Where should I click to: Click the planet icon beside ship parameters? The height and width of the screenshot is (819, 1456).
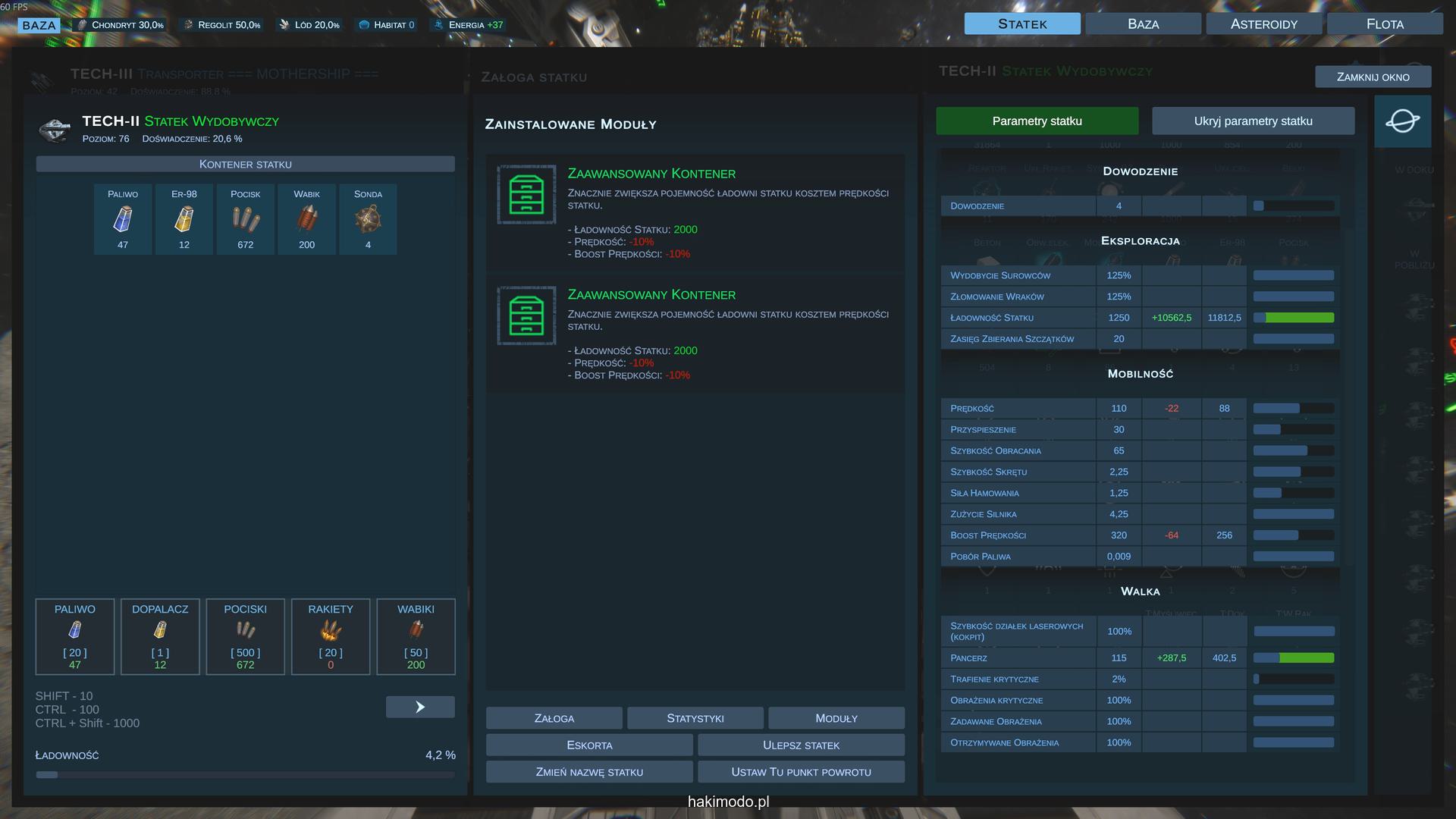(1402, 121)
